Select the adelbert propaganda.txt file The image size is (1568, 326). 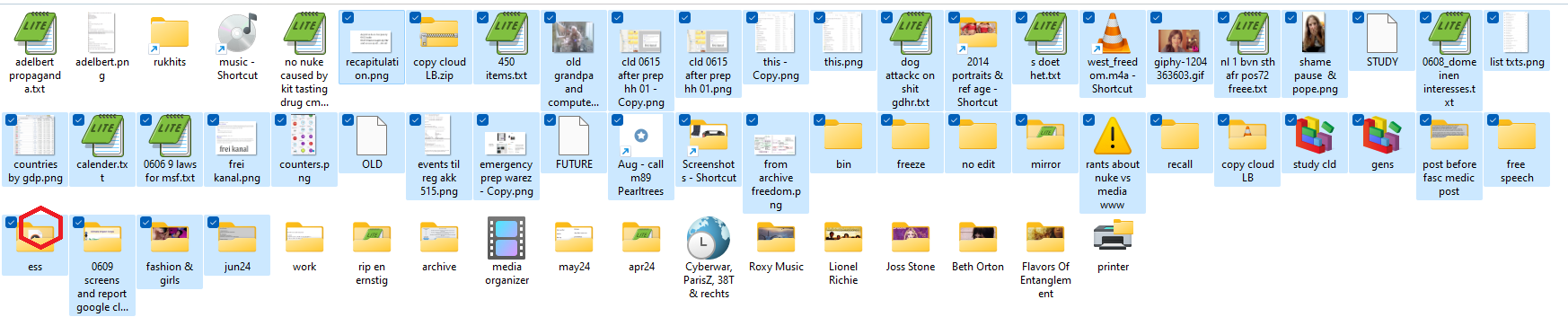coord(35,33)
